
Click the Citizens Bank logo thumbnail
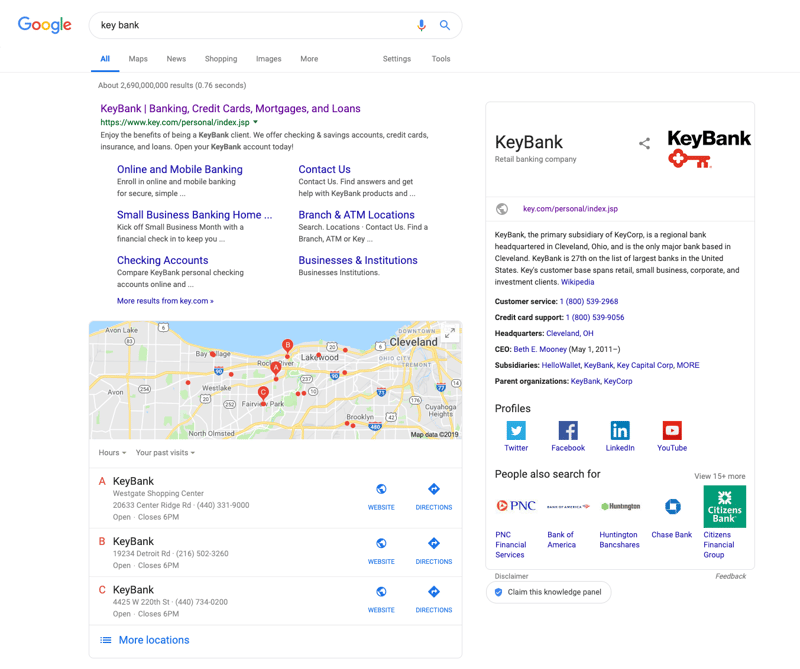724,506
